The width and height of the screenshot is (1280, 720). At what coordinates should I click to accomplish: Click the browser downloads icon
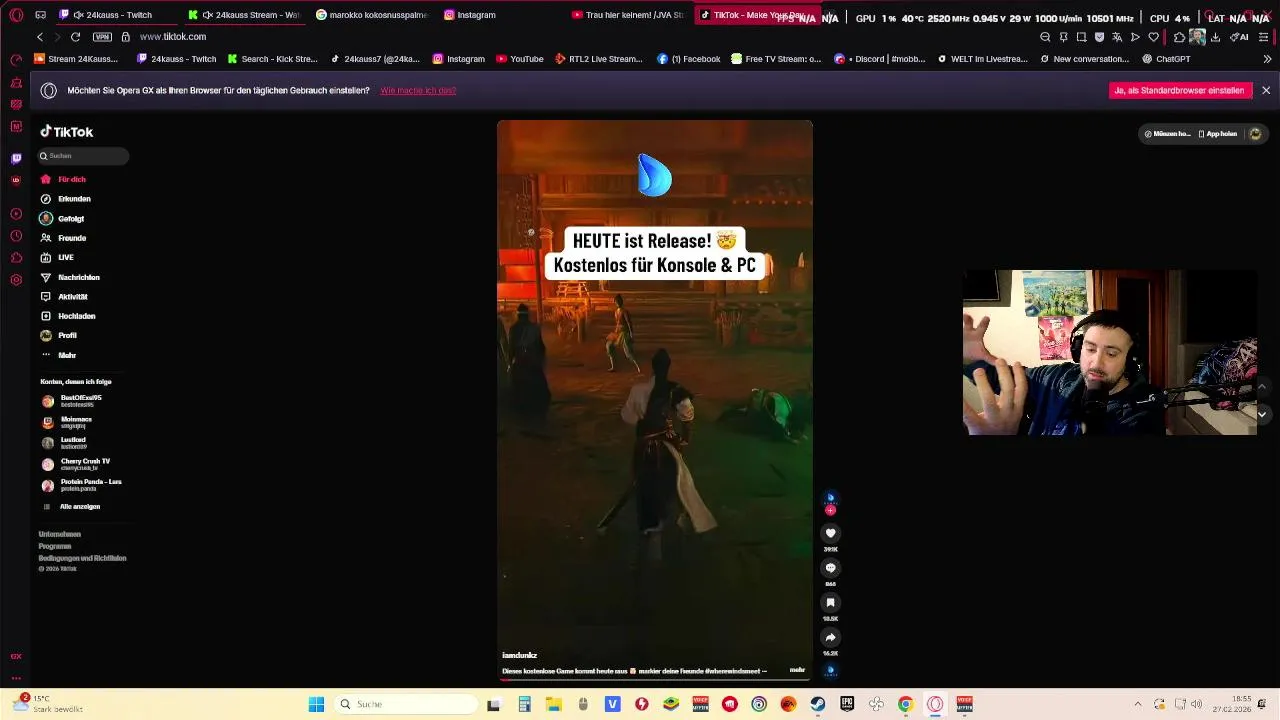1215,37
